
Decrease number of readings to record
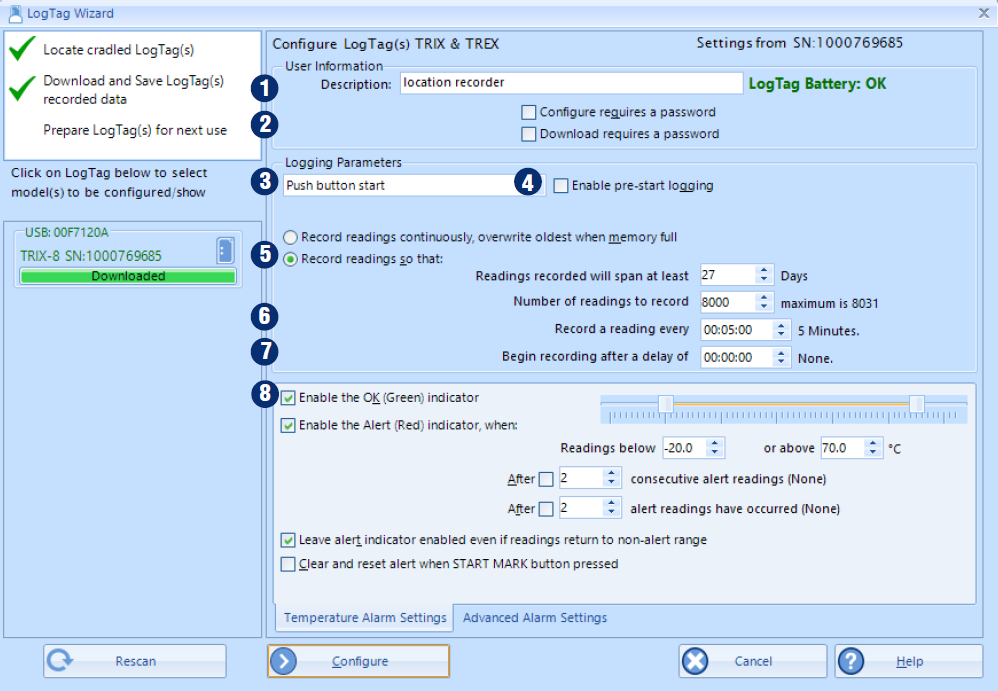764,307
